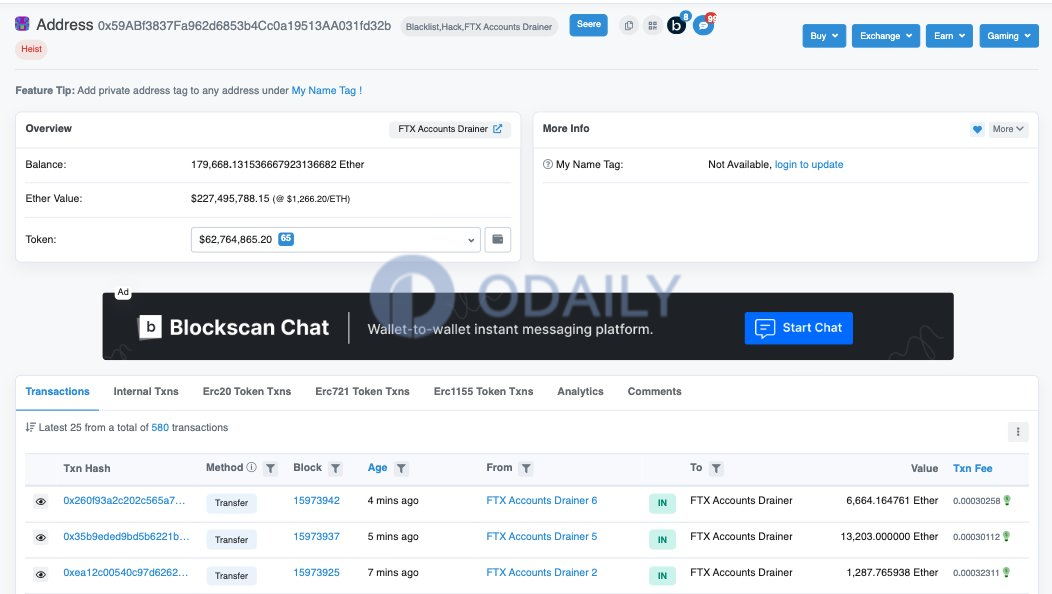Click the info icon next to Method
1052x594 pixels.
252,467
